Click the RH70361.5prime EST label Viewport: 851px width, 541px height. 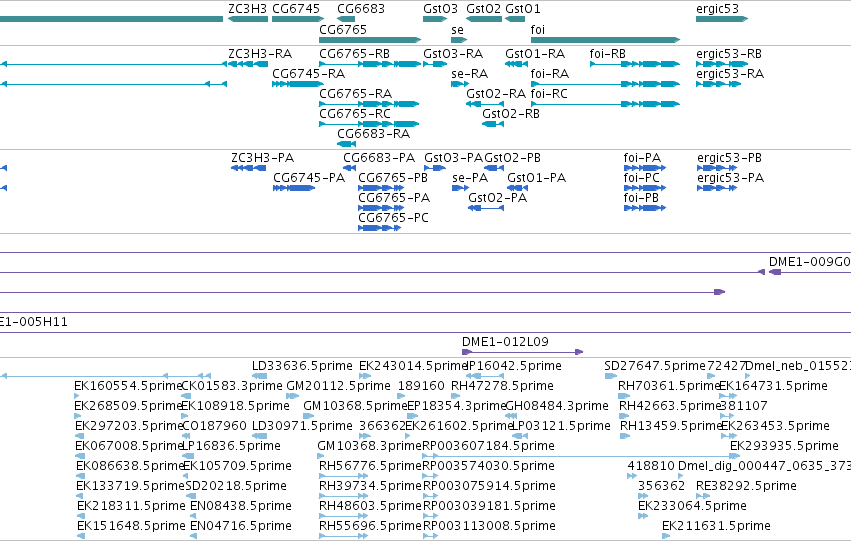669,386
